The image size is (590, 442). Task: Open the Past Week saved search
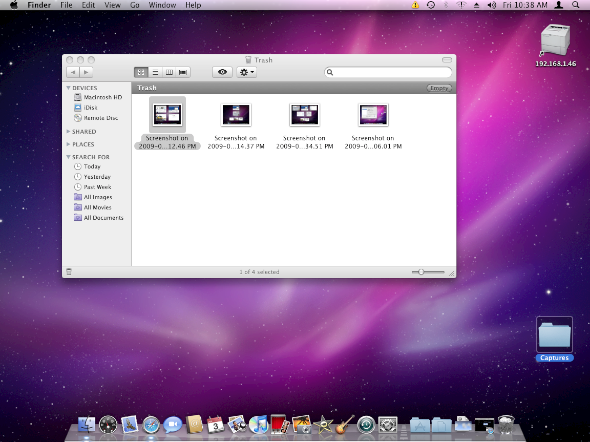[93, 187]
